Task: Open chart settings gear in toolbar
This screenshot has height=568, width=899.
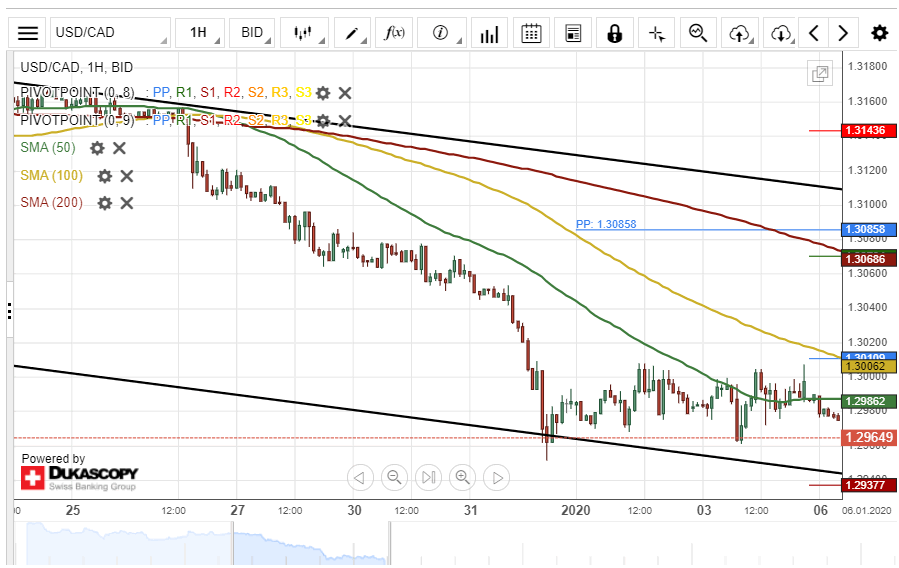Action: click(x=880, y=33)
